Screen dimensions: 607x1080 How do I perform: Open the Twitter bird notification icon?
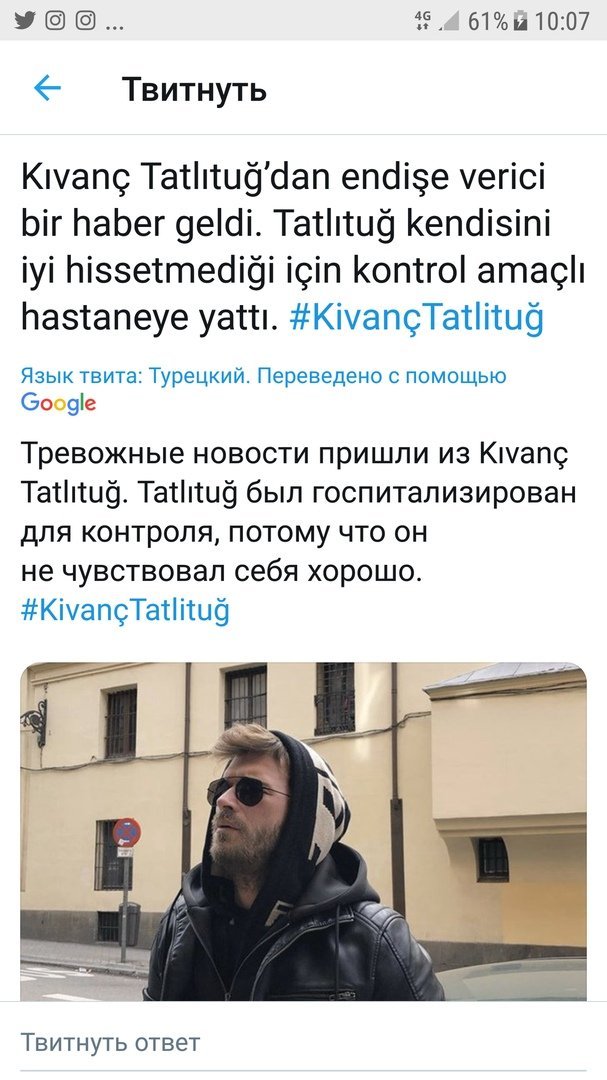pyautogui.click(x=25, y=21)
